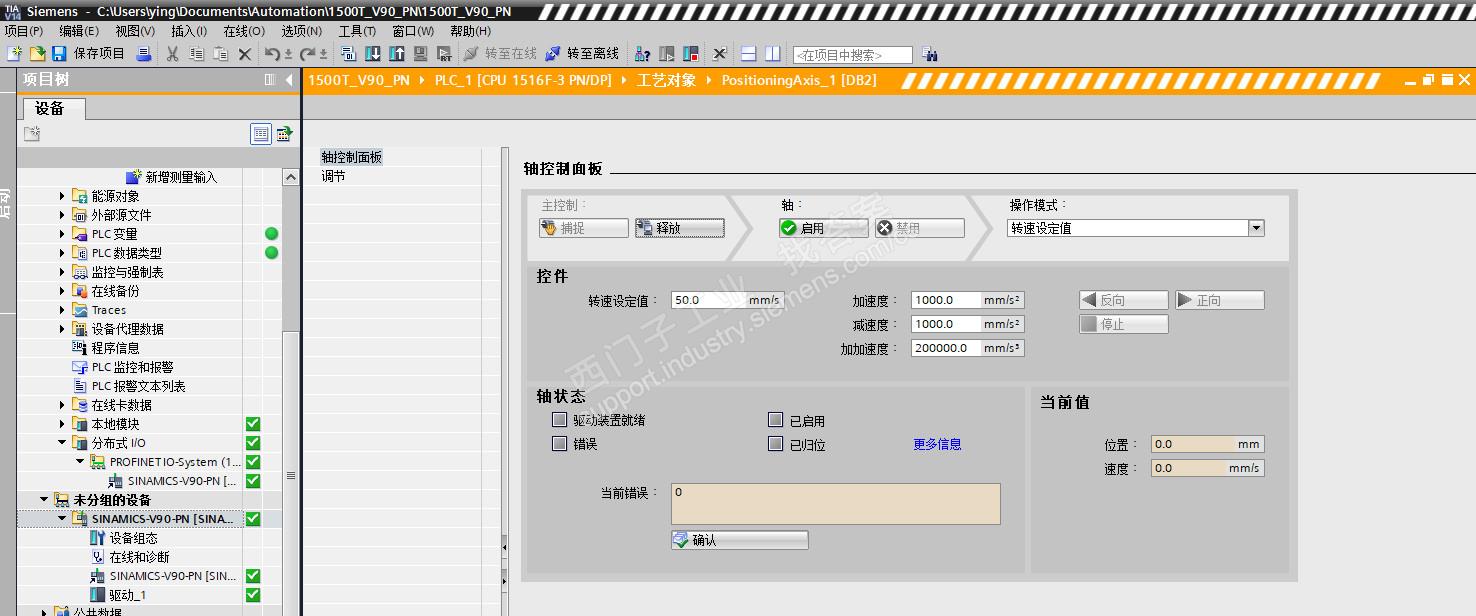Click the accessible devices icon
1476x616 pixels.
pos(642,54)
